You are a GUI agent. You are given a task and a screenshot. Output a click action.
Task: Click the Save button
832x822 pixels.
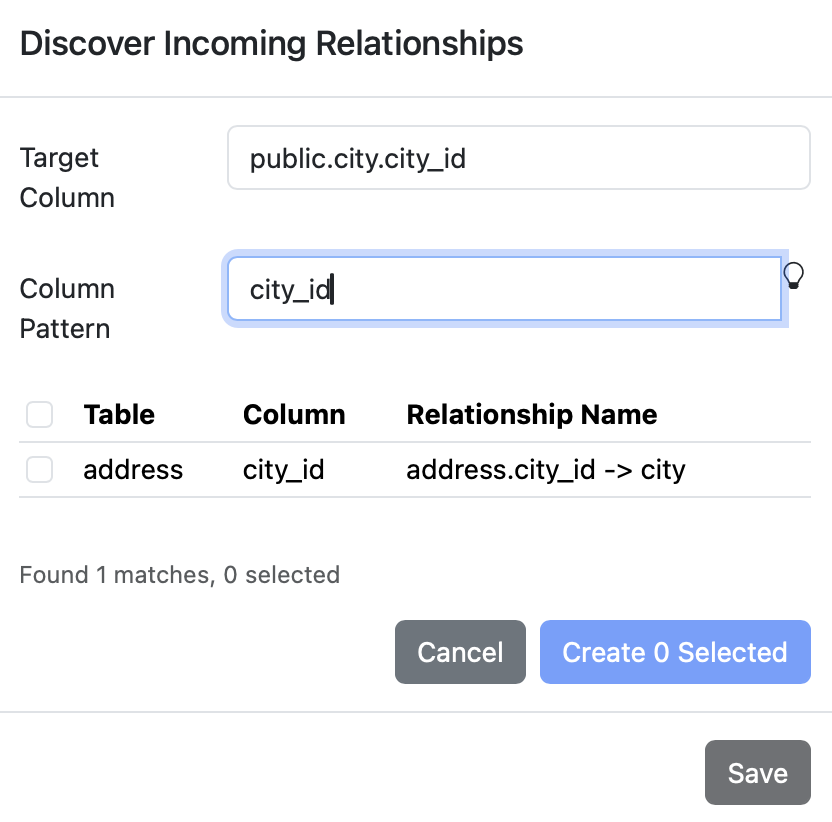[x=757, y=772]
